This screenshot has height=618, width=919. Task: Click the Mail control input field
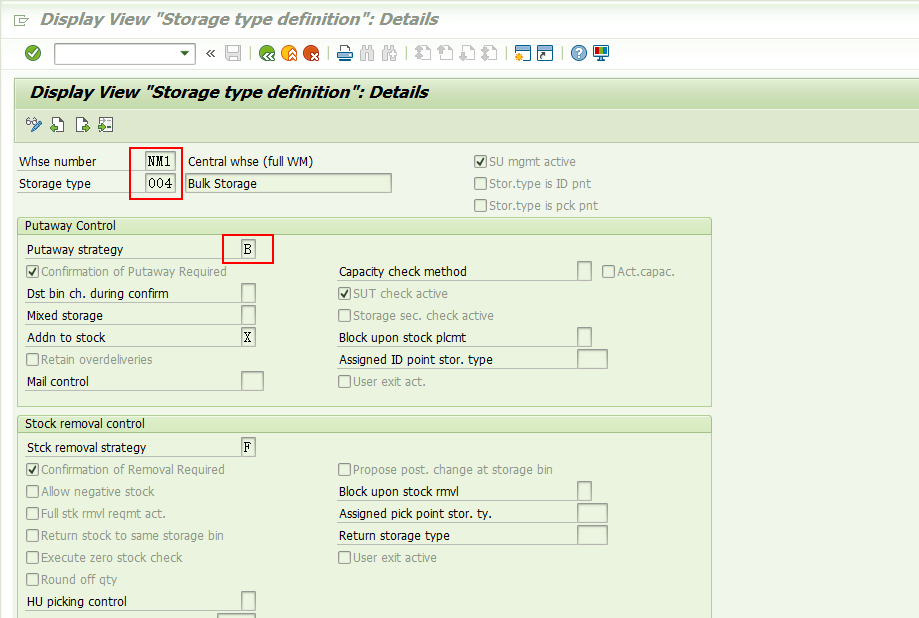pyautogui.click(x=252, y=381)
